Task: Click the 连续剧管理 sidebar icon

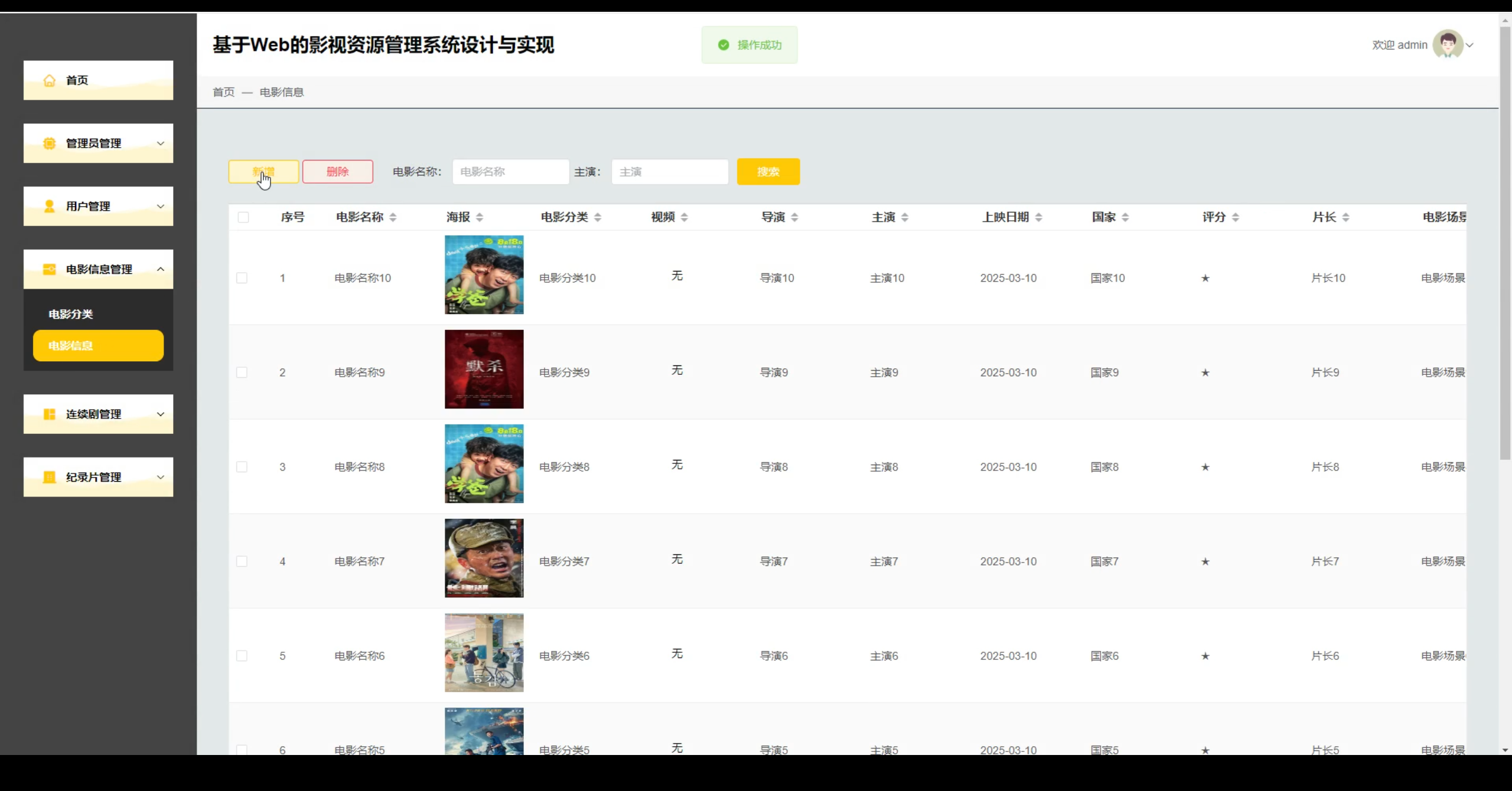Action: [49, 414]
